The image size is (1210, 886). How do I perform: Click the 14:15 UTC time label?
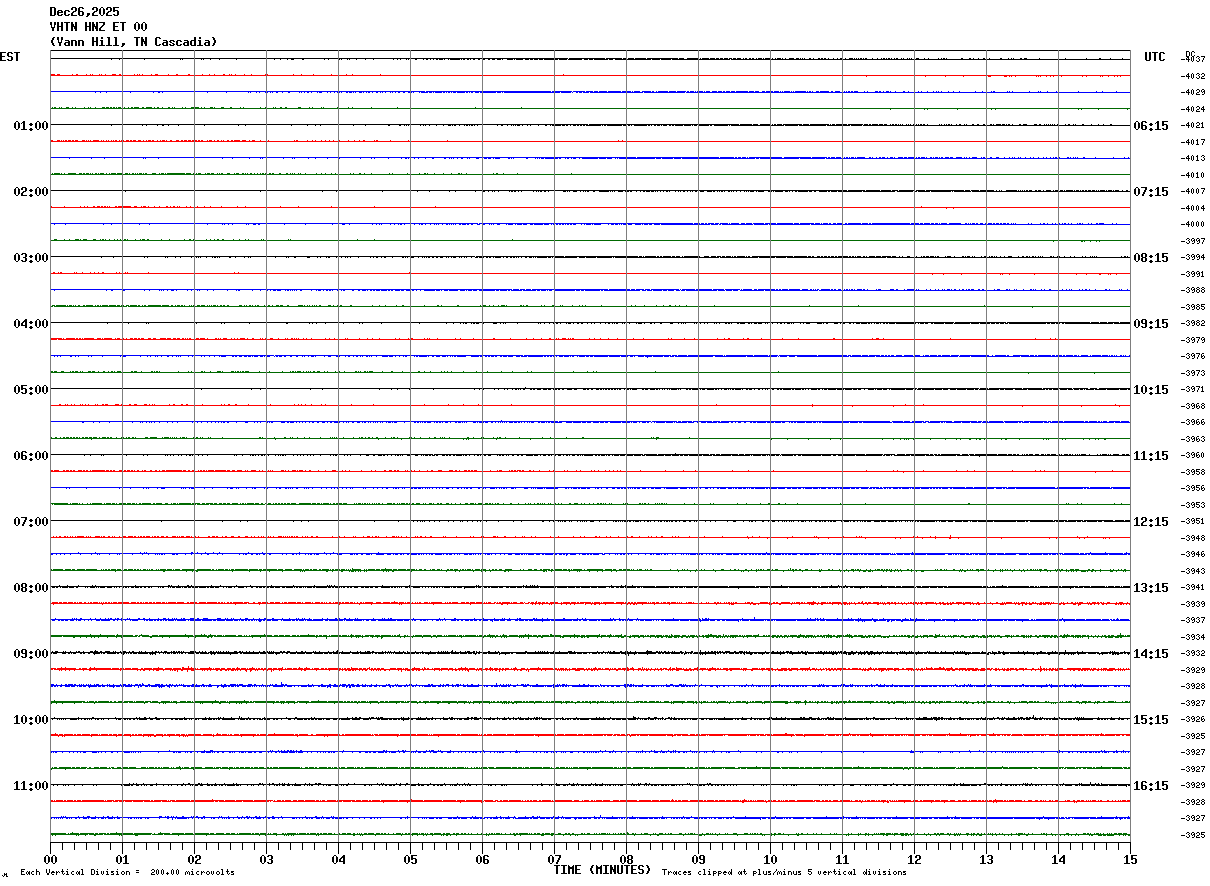(x=1150, y=654)
